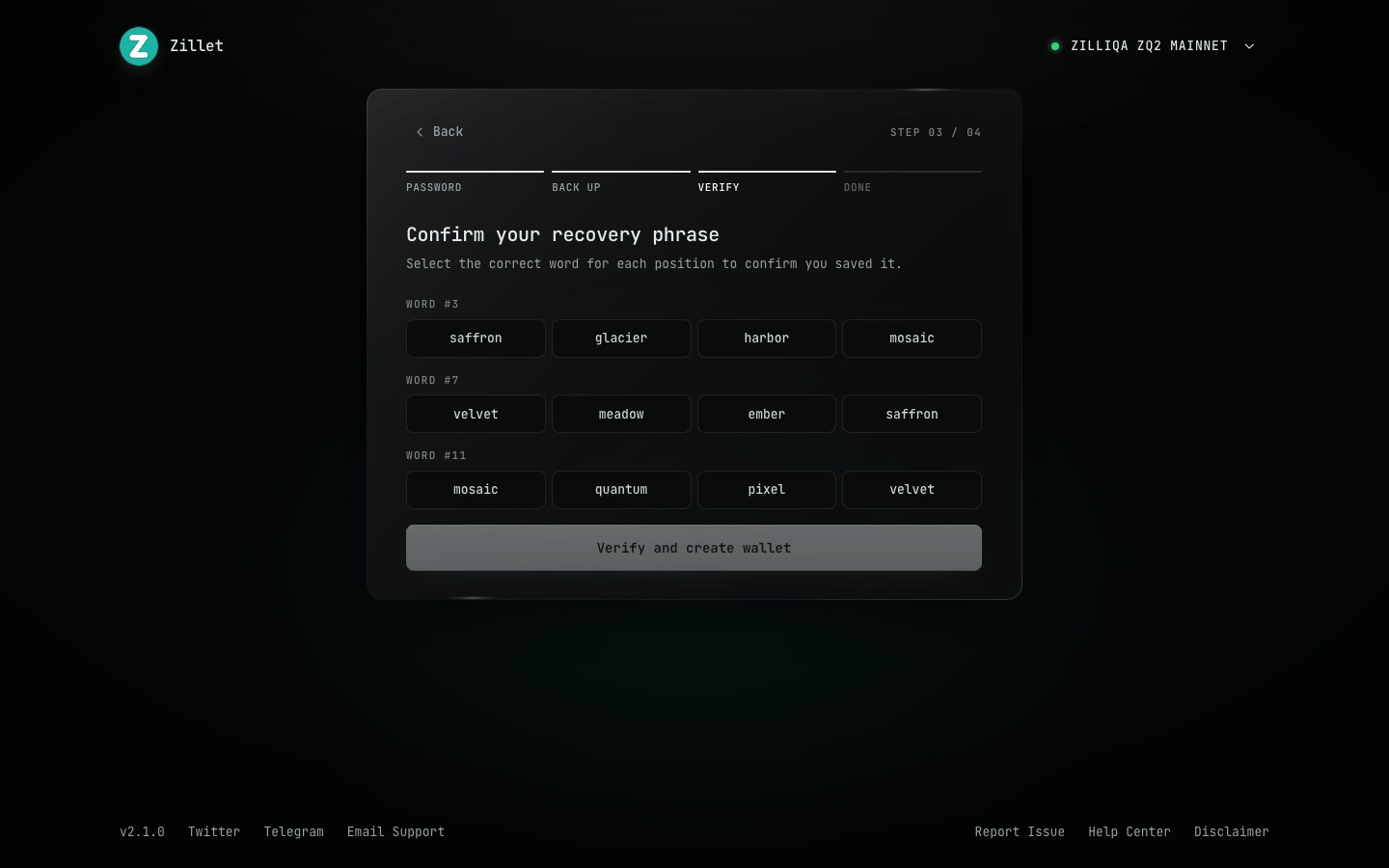This screenshot has height=868, width=1389.
Task: Click the Zillet Z logo icon
Action: coord(139,46)
